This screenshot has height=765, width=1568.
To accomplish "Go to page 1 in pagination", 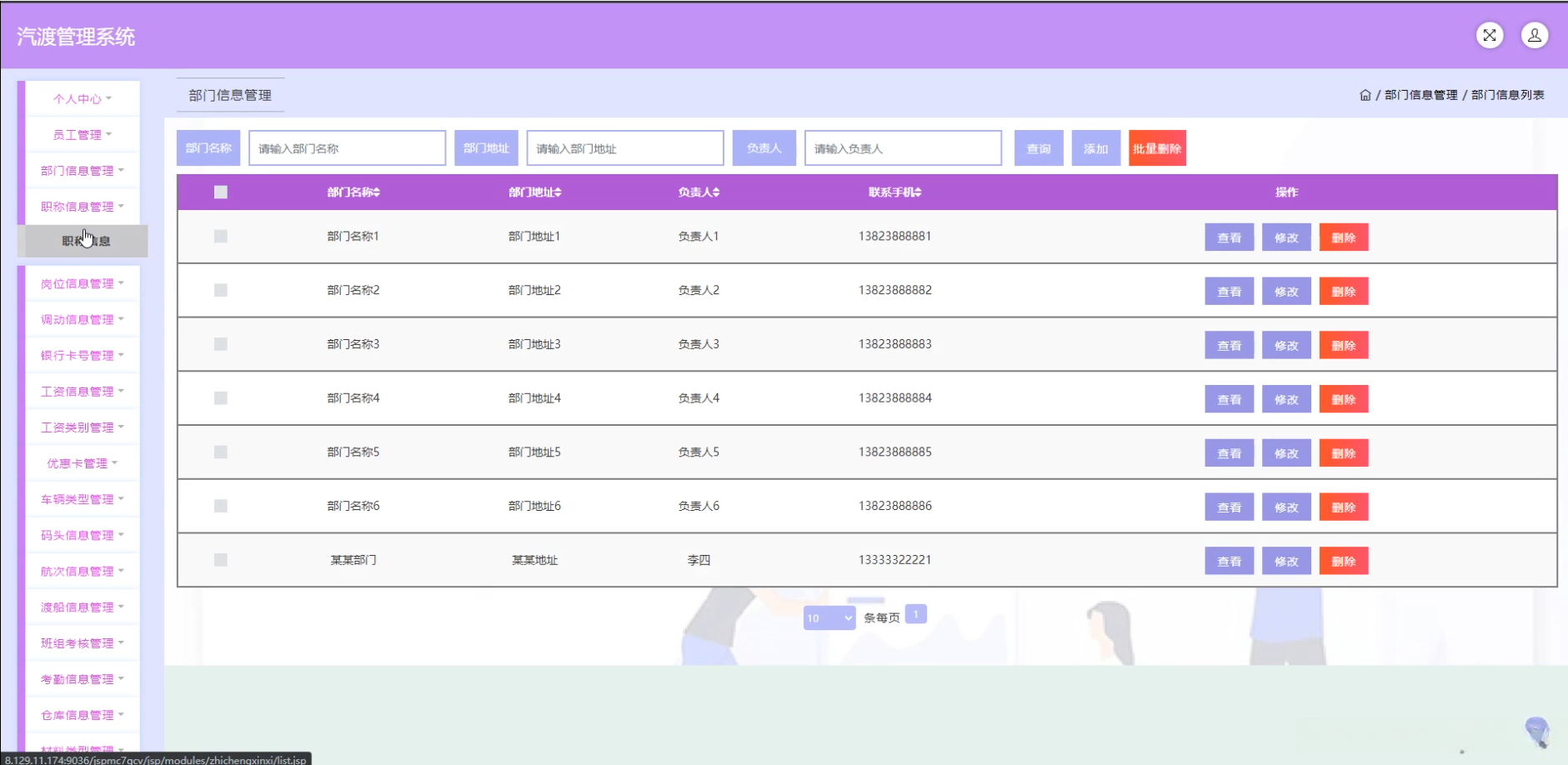I will (915, 614).
